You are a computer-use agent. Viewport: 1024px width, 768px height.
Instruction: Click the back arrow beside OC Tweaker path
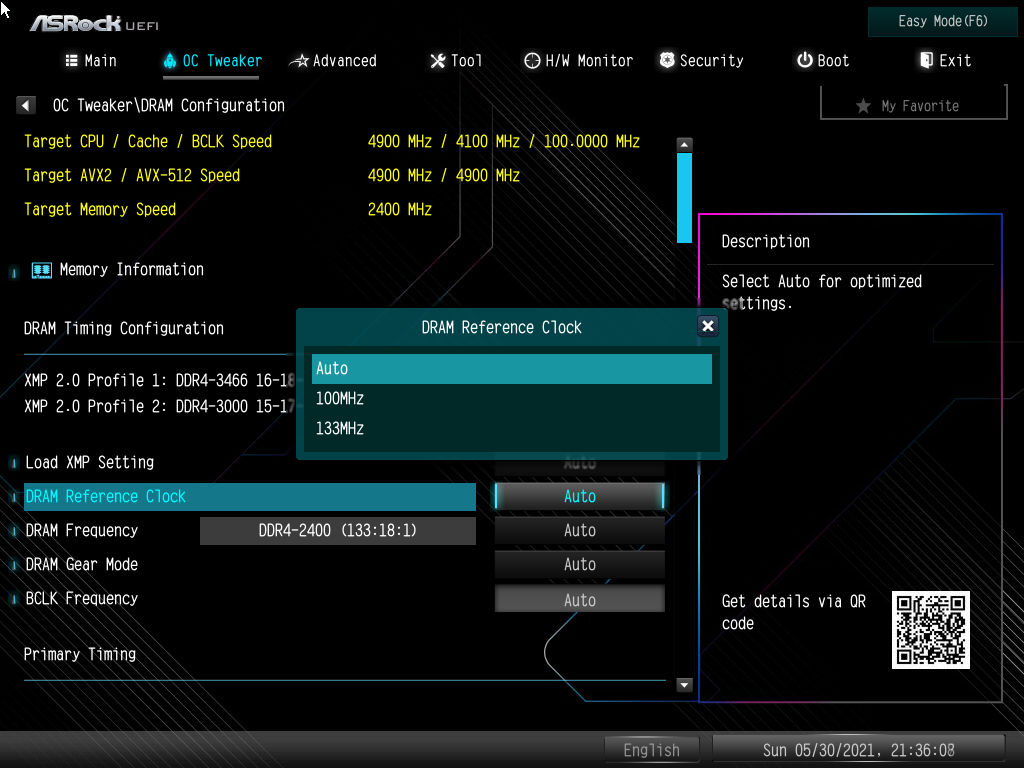pos(27,105)
